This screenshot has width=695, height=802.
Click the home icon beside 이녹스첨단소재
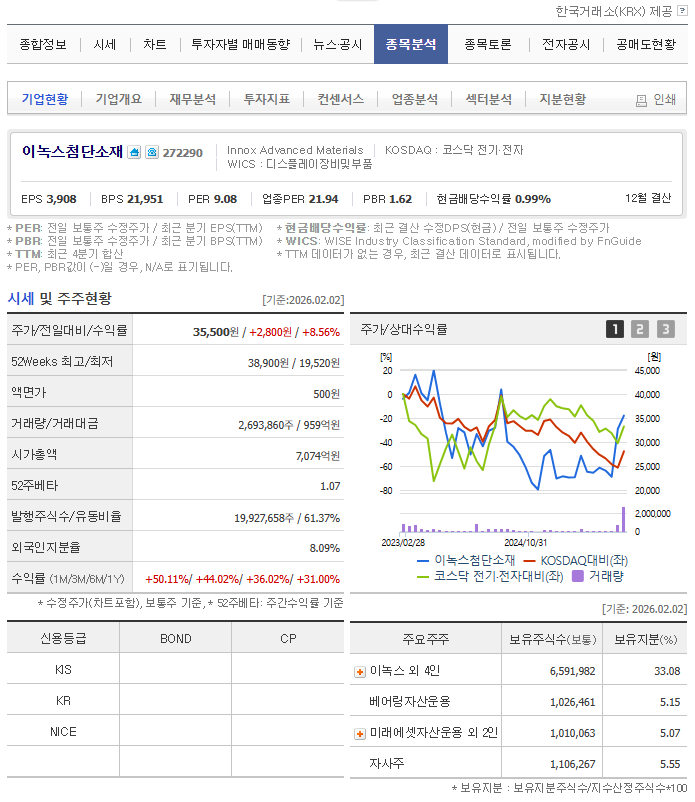[134, 152]
